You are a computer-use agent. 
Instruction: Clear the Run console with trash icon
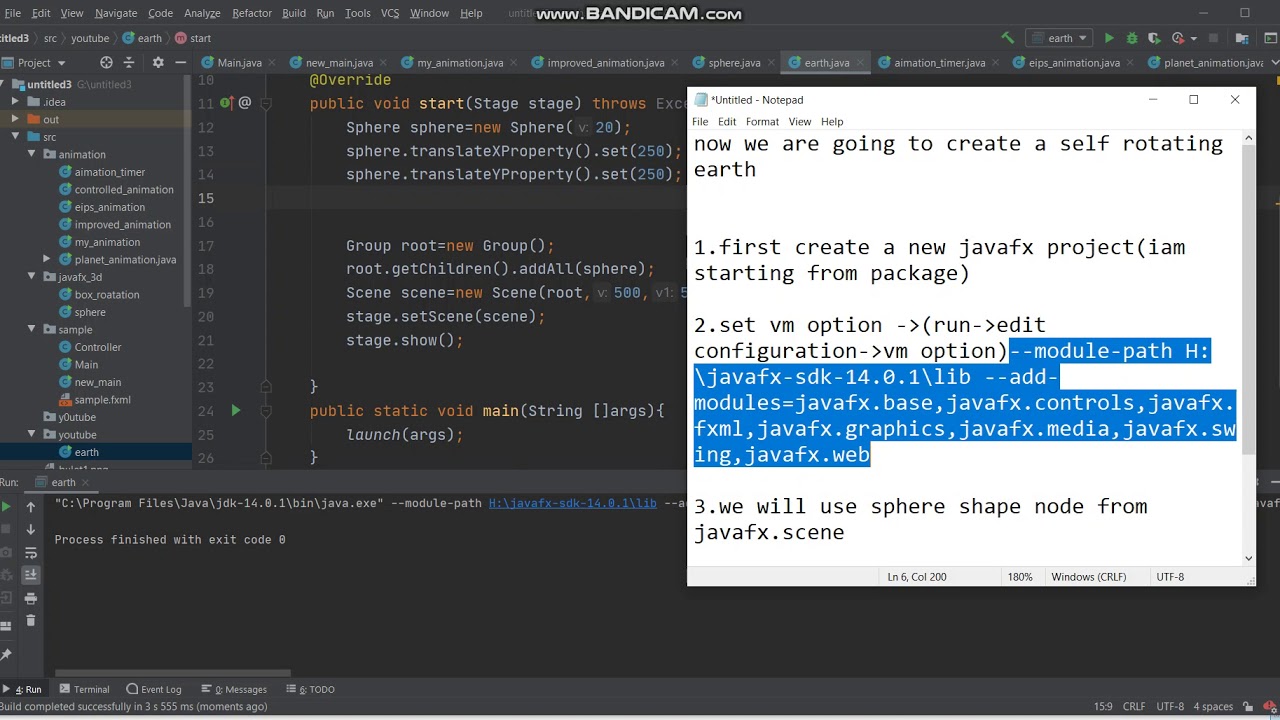[x=31, y=621]
